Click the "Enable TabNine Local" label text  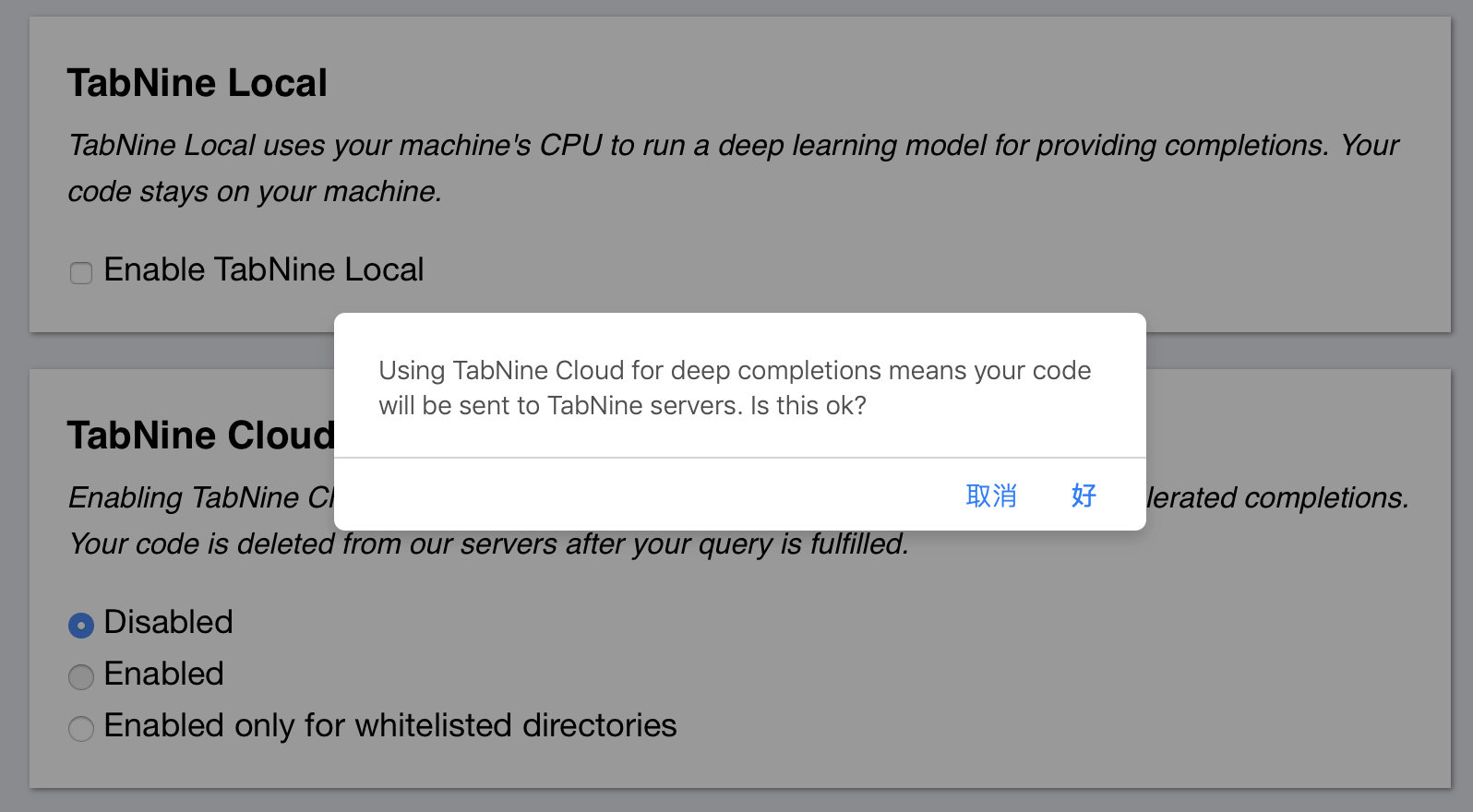coord(264,269)
